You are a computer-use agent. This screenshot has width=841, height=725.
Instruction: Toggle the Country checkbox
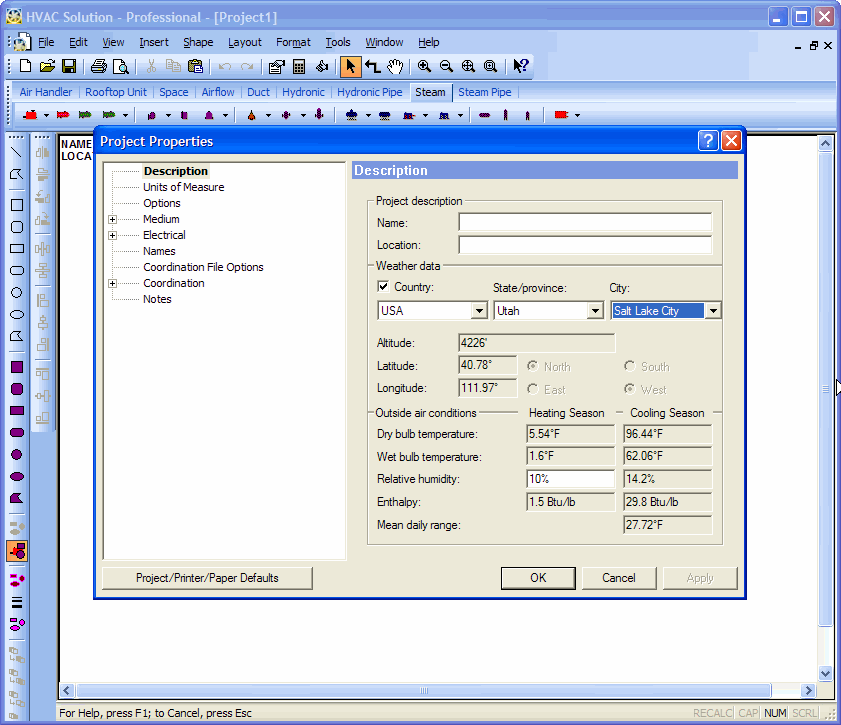click(x=383, y=286)
